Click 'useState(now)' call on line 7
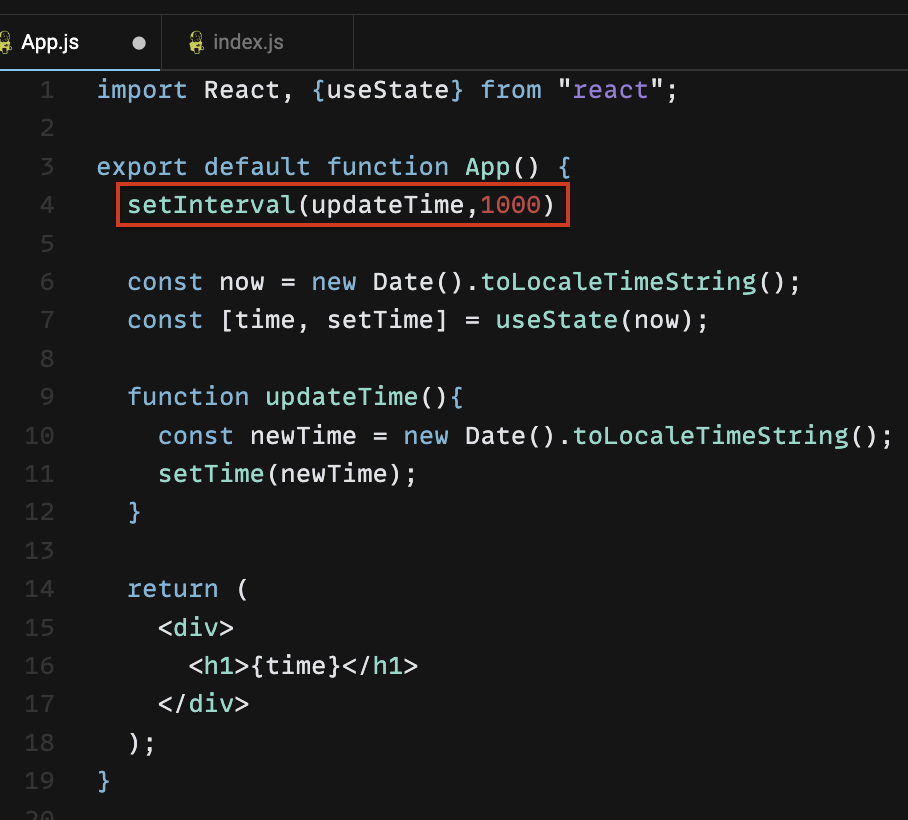Screen dimensions: 908x820 click(x=594, y=320)
